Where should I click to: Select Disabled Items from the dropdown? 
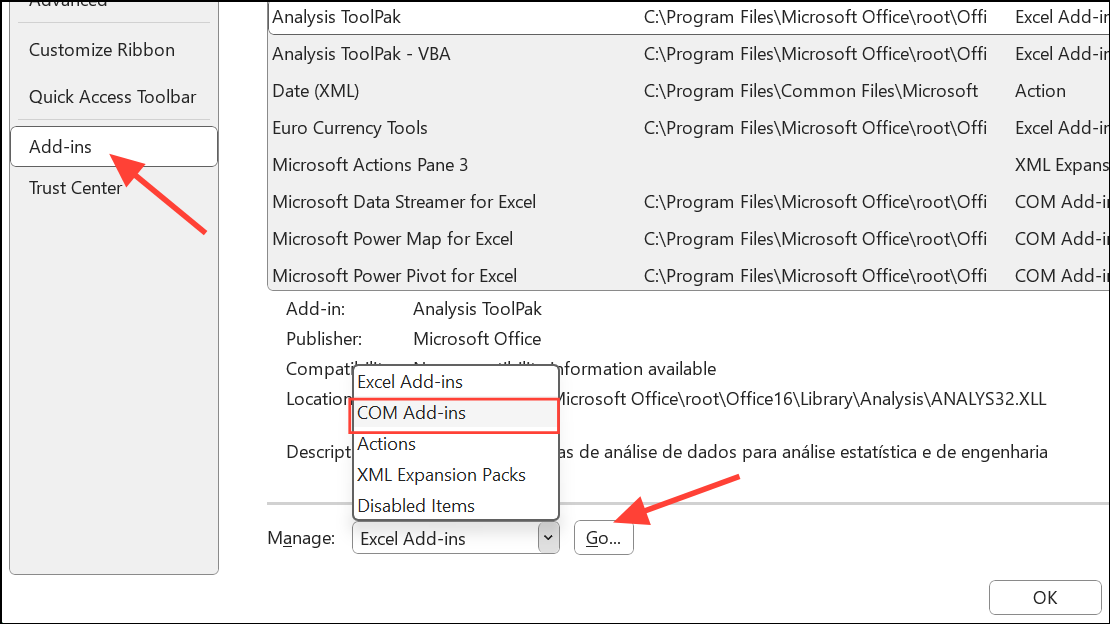pyautogui.click(x=416, y=505)
